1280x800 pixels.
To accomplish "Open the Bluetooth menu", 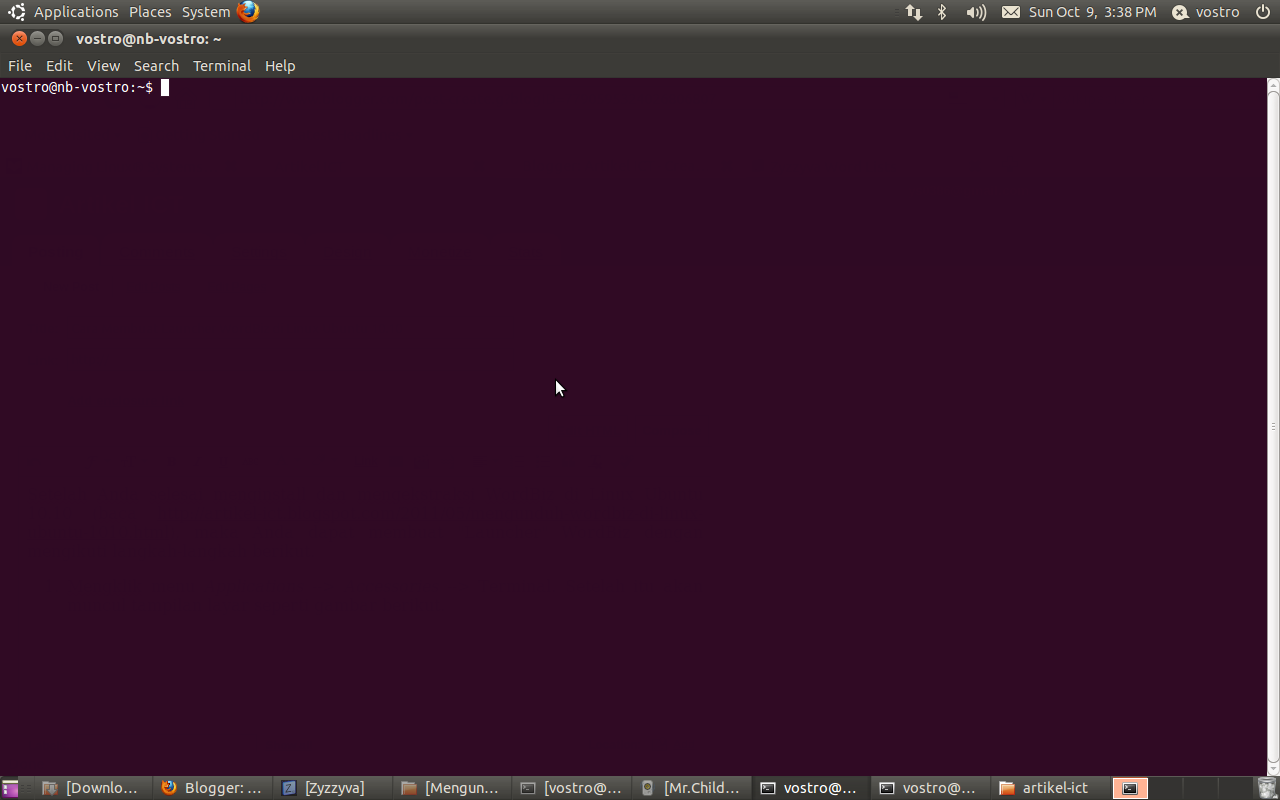I will (941, 12).
